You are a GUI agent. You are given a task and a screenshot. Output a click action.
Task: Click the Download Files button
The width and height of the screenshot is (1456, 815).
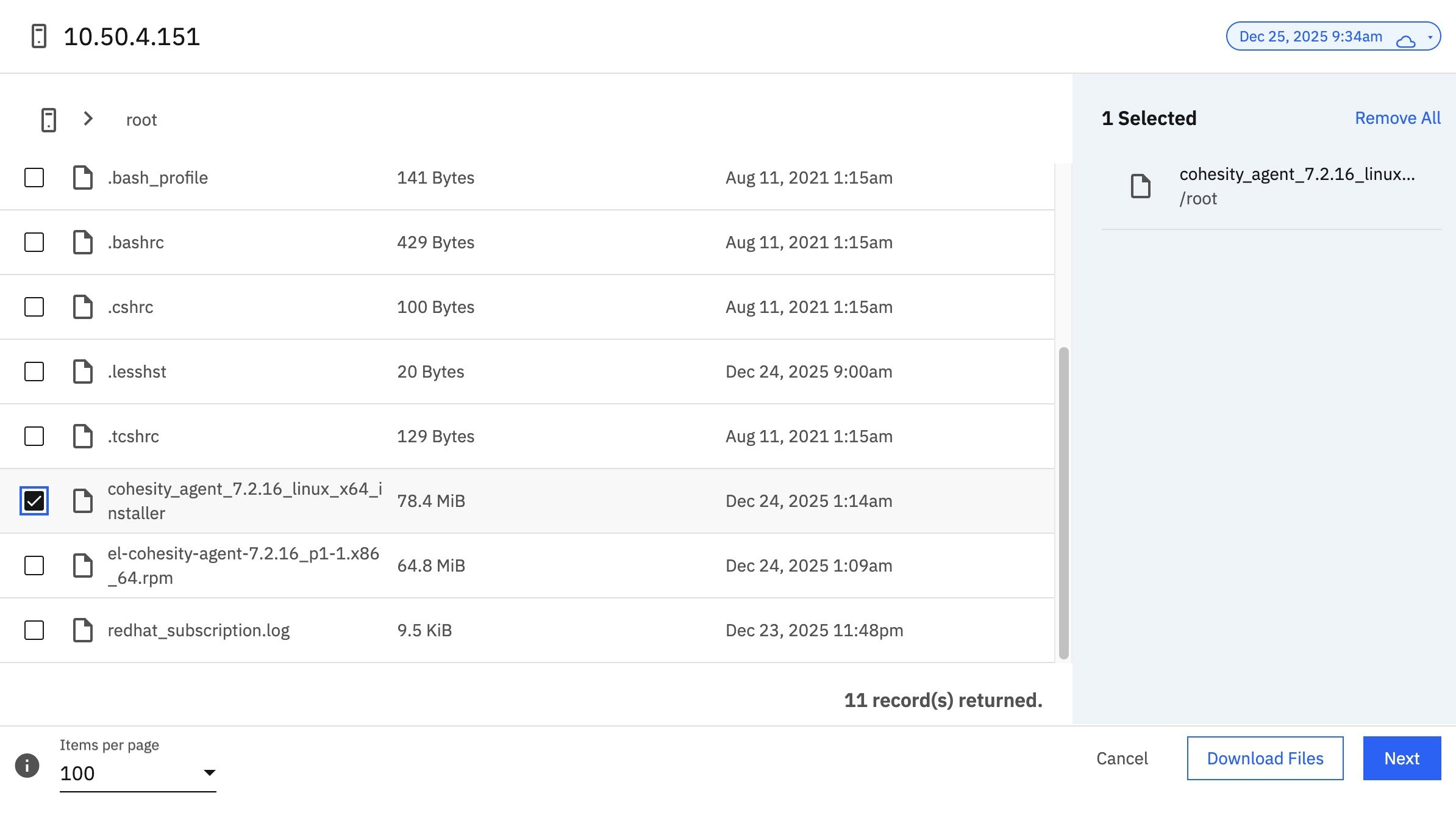pyautogui.click(x=1265, y=758)
